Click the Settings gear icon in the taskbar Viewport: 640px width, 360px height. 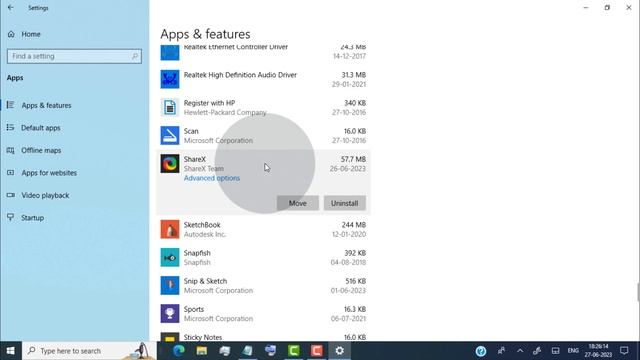(340, 351)
